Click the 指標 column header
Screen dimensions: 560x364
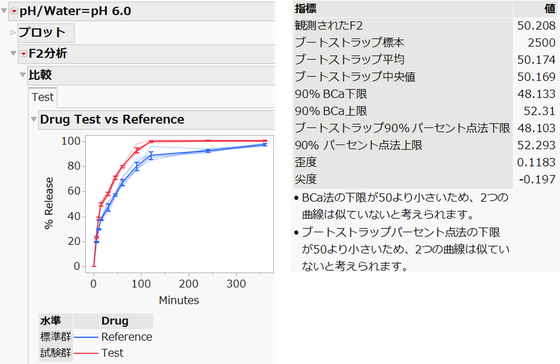pyautogui.click(x=306, y=9)
